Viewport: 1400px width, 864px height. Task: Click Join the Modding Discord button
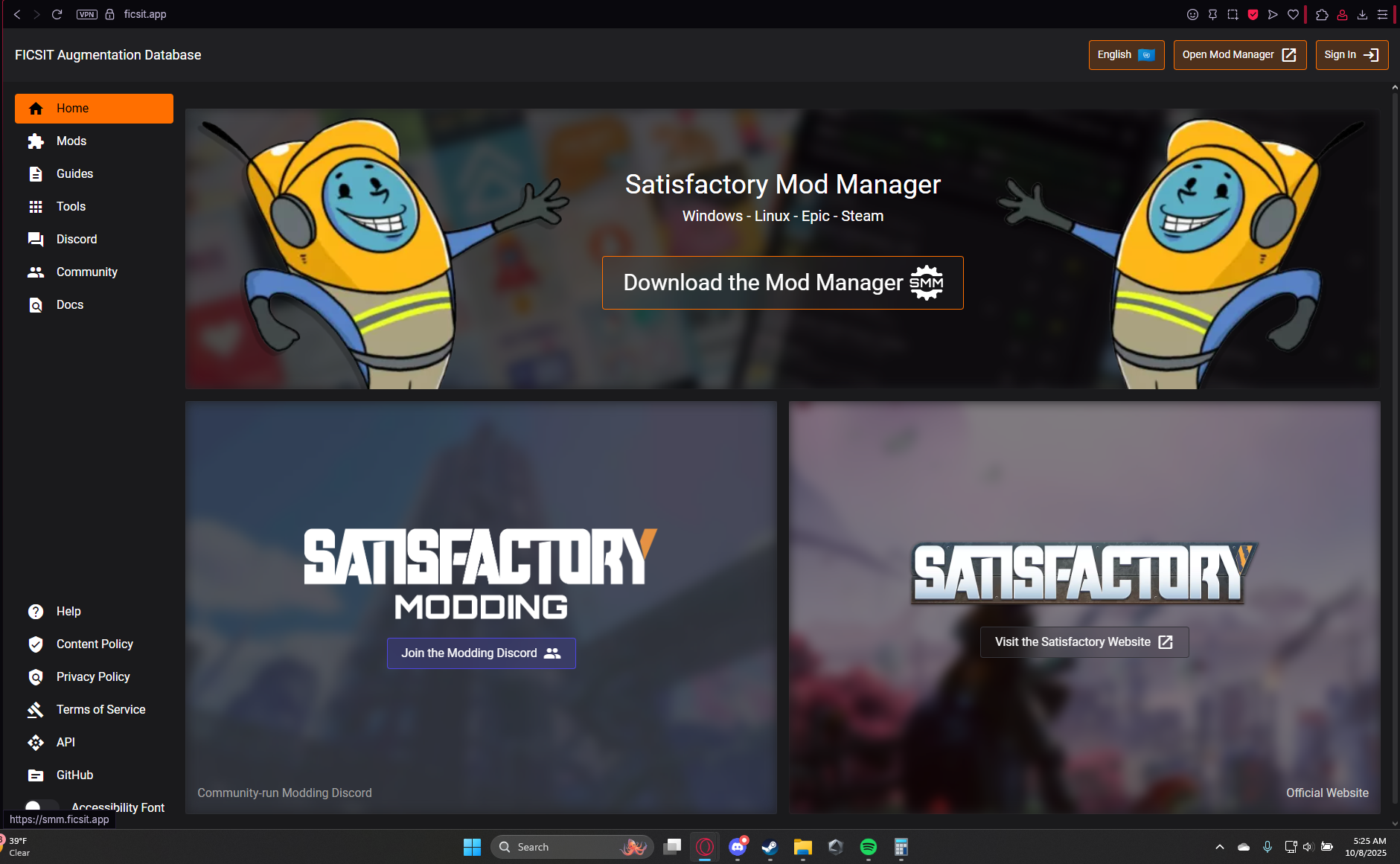481,653
